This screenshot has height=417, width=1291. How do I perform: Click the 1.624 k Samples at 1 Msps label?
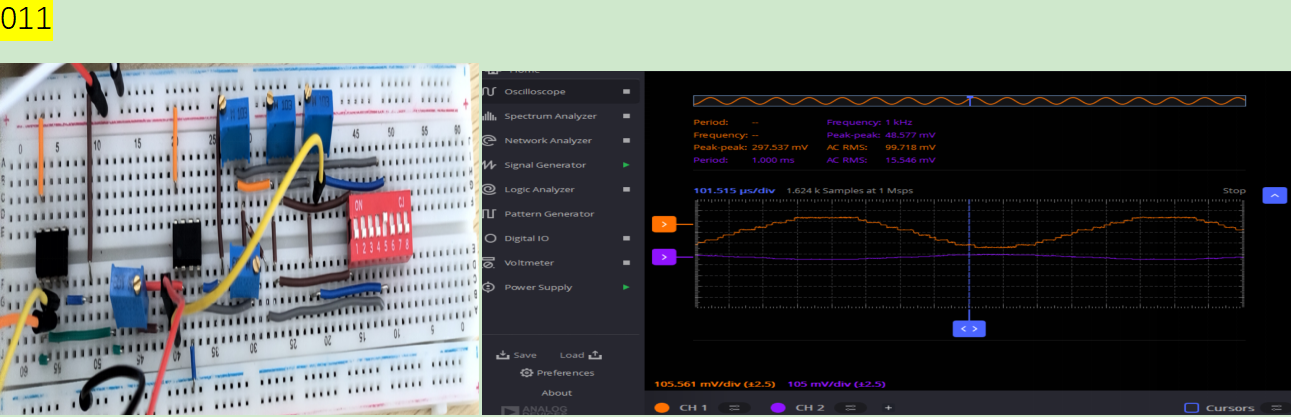[849, 190]
